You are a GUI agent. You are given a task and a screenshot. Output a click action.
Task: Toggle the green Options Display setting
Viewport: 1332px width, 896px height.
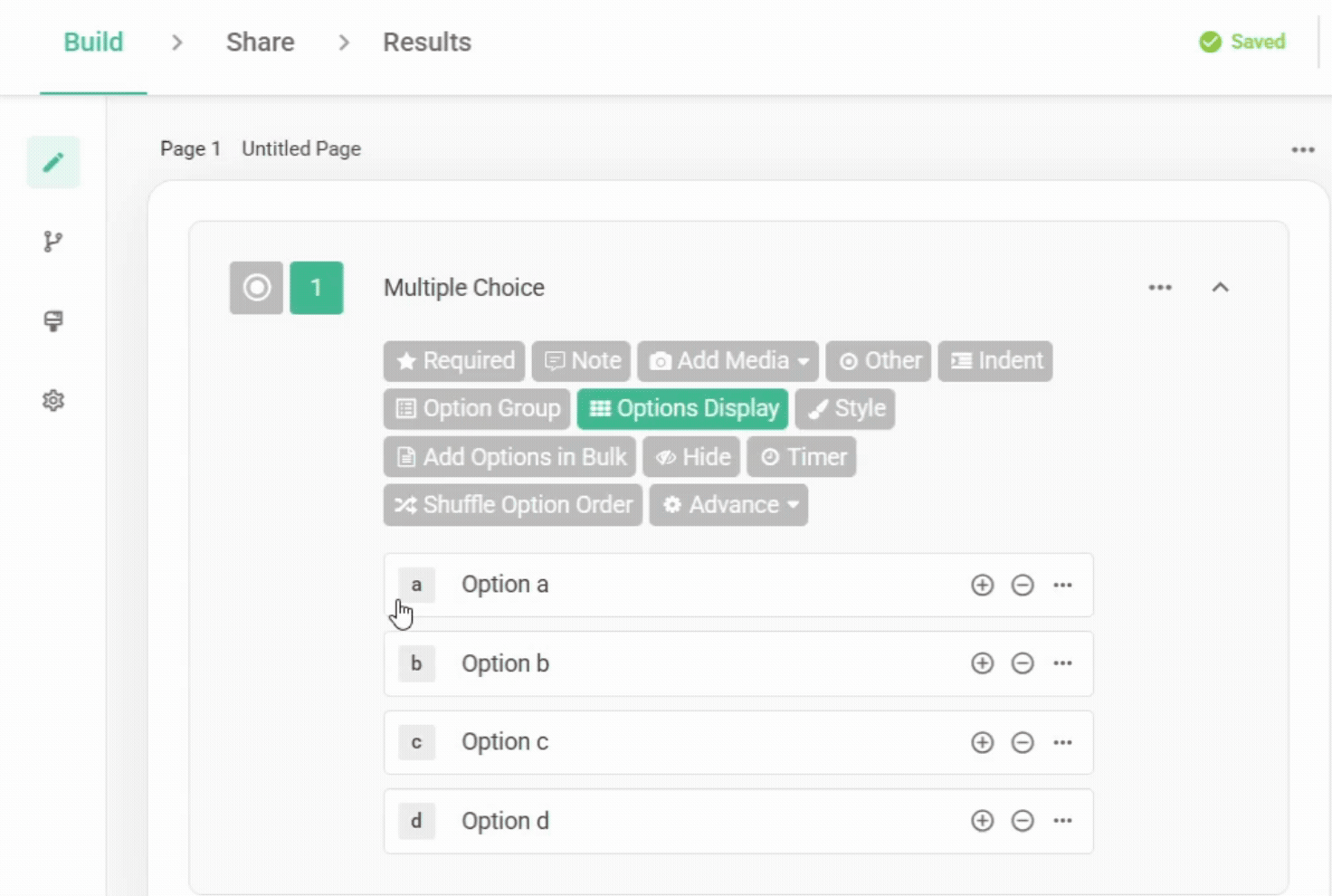click(x=681, y=408)
